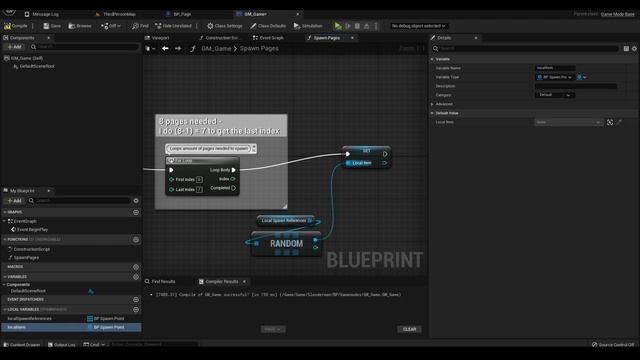Click Local Spawn References variable node
The height and width of the screenshot is (360, 640).
pos(286,220)
